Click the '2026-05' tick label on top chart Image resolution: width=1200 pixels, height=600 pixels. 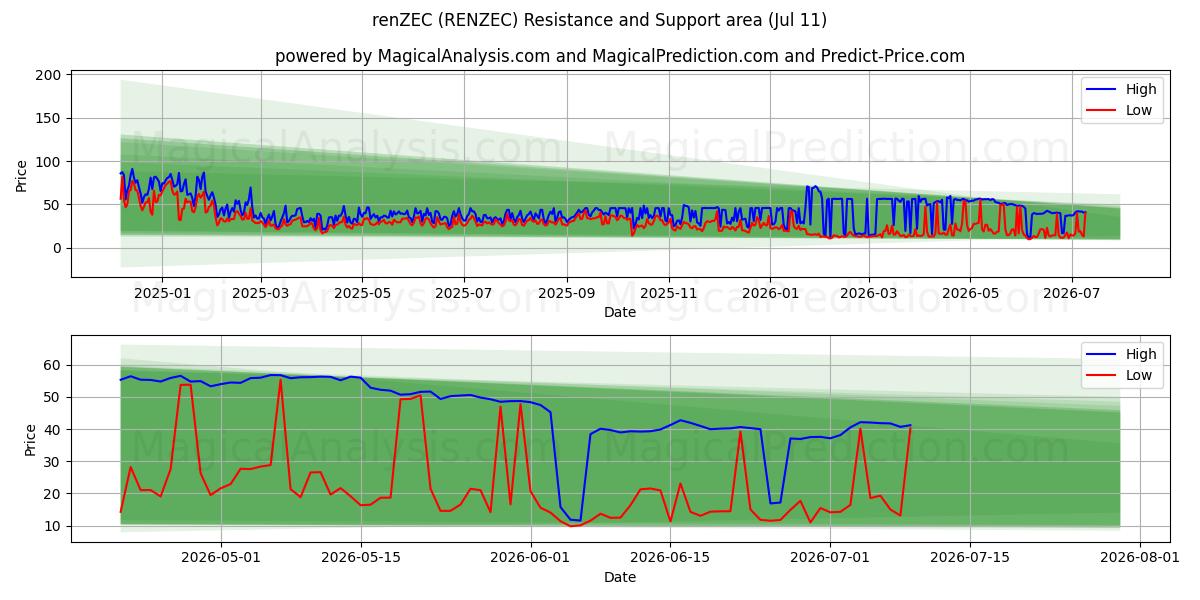pos(969,294)
